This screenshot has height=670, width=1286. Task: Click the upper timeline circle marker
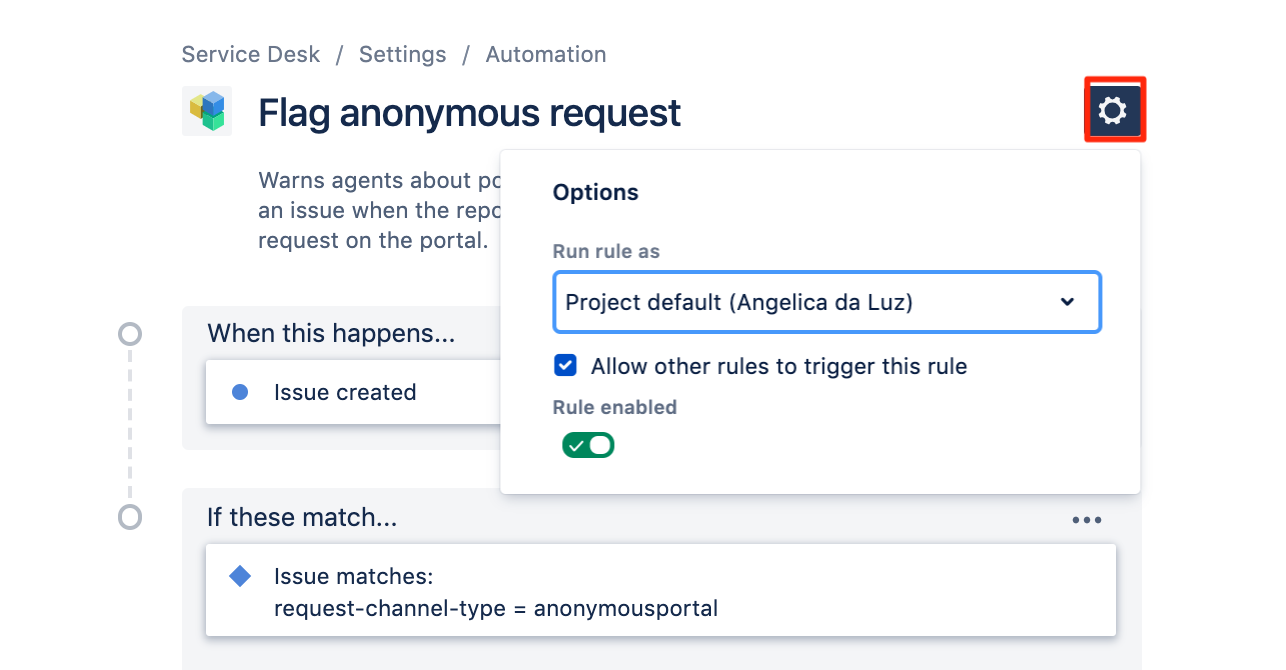pos(130,335)
